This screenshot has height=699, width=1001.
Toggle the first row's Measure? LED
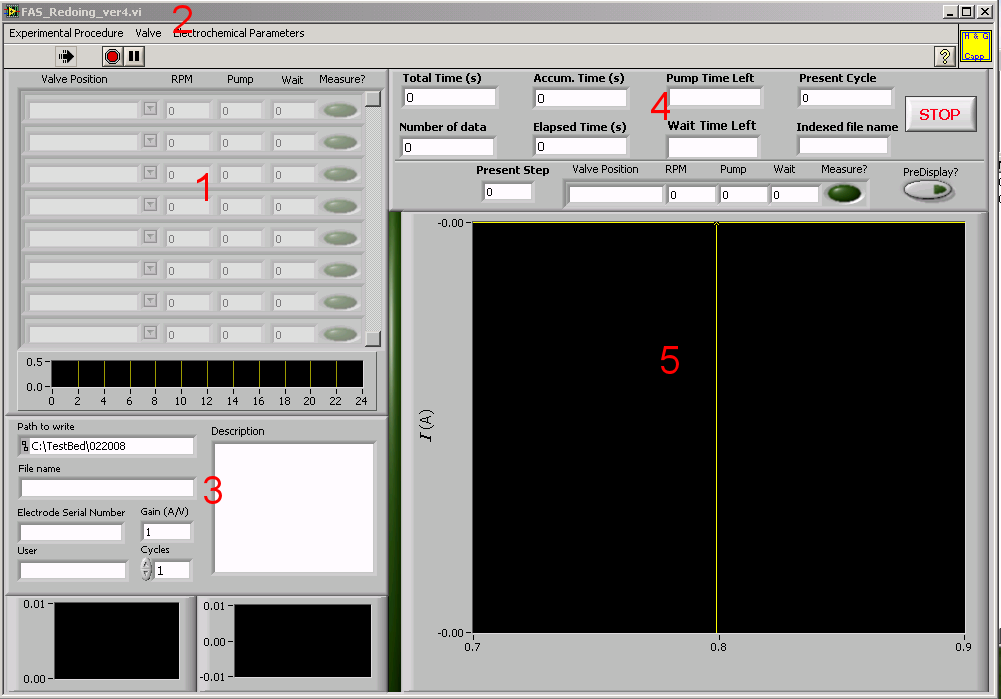pos(341,110)
